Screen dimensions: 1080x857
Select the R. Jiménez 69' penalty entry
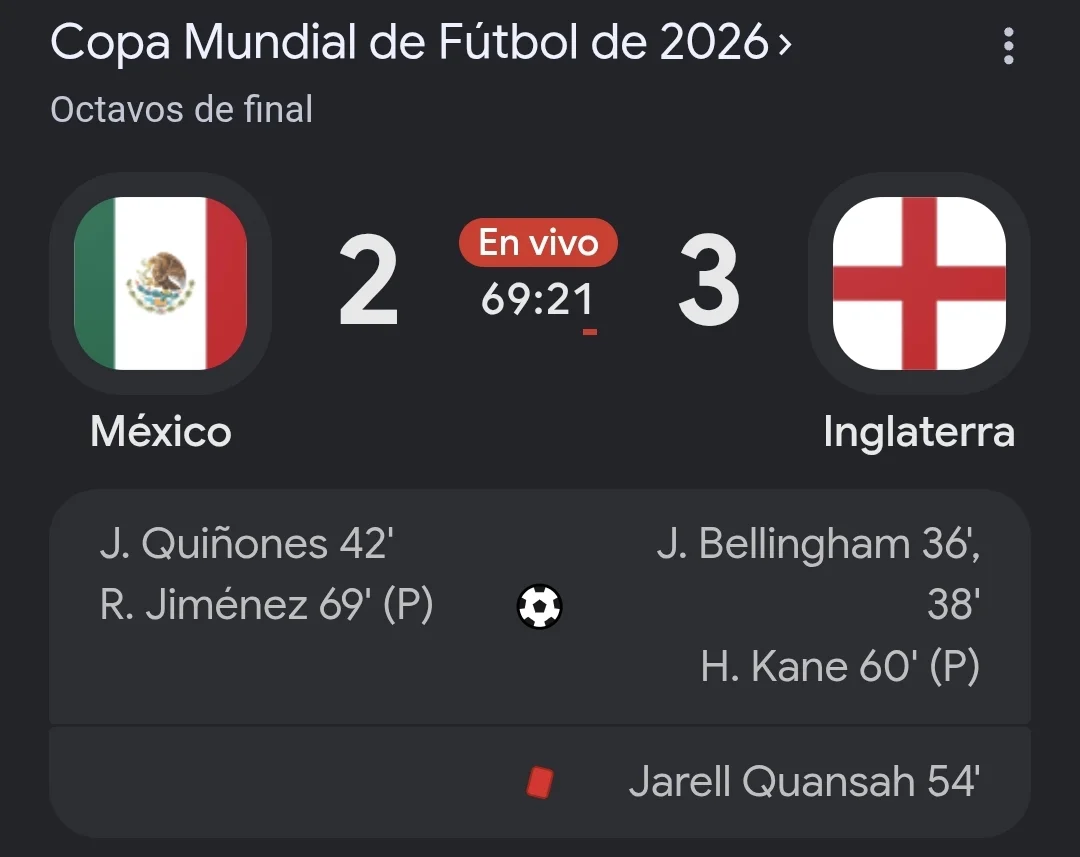[267, 605]
